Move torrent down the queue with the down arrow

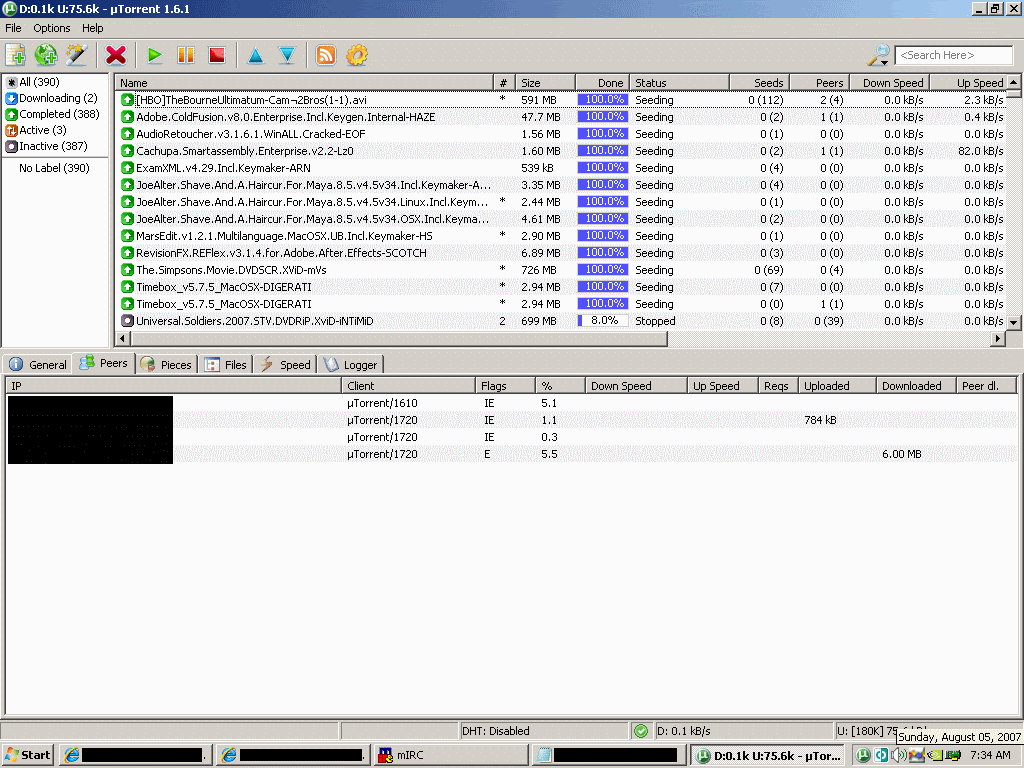click(287, 56)
